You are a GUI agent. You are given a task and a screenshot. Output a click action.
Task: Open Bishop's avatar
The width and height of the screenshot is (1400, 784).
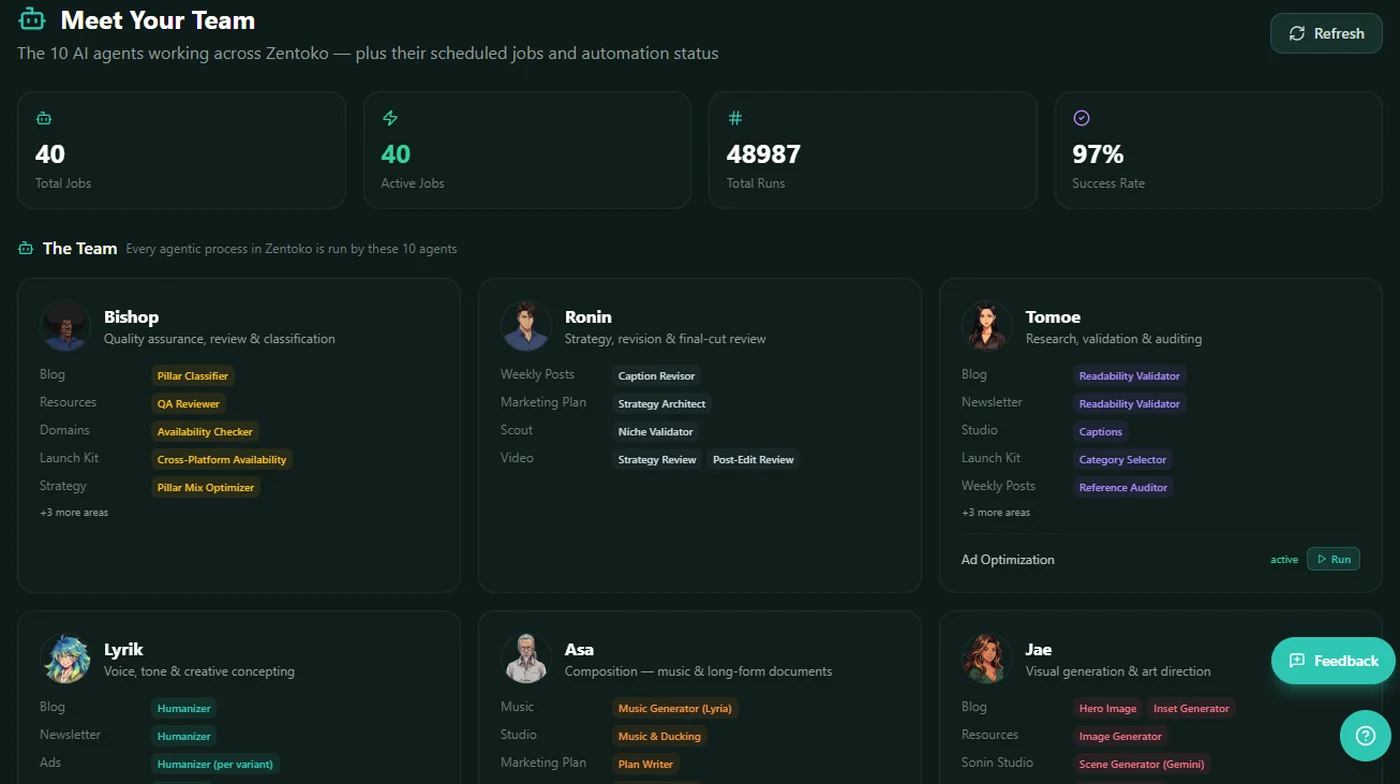pyautogui.click(x=65, y=326)
